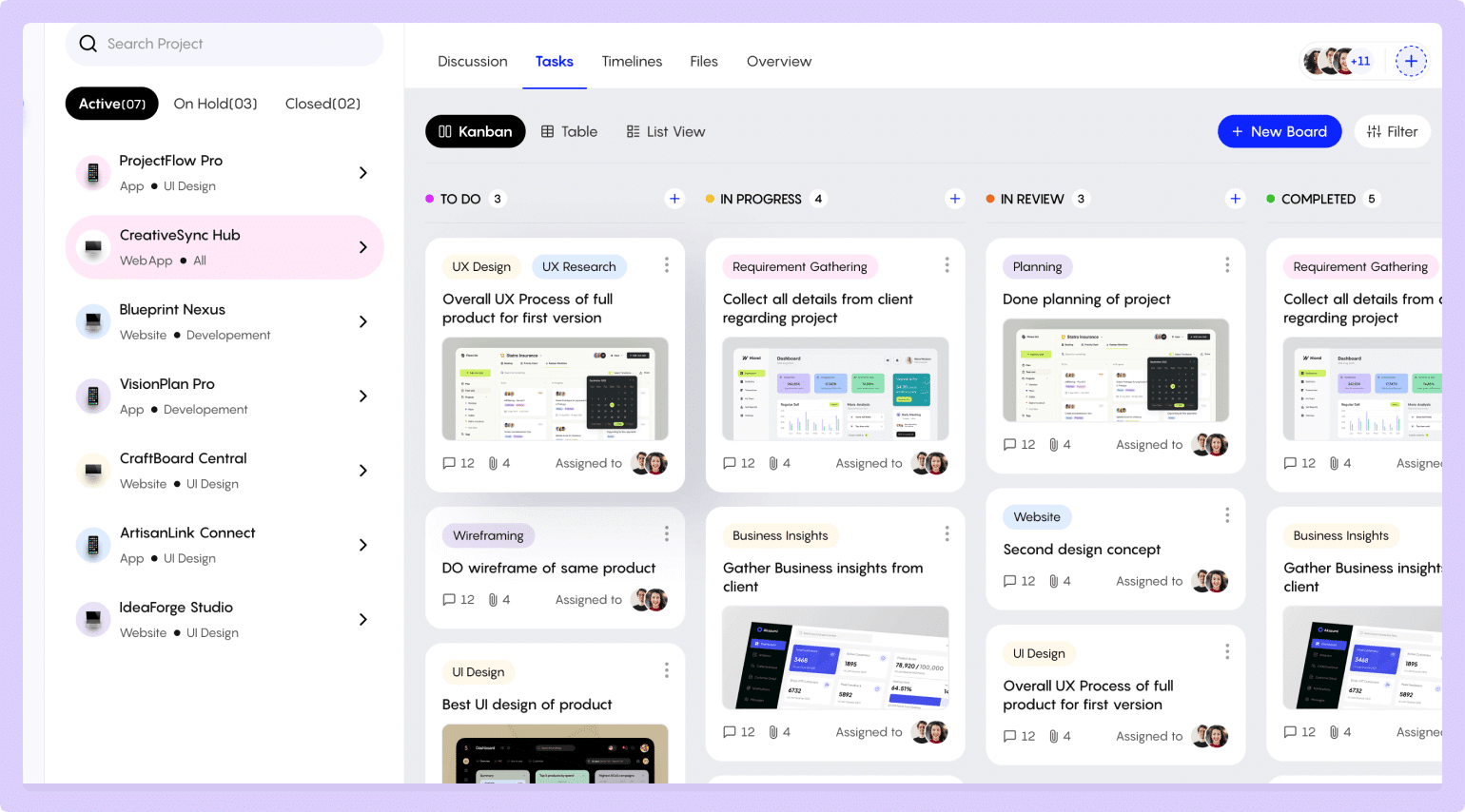1465x812 pixels.
Task: Open the Timelines tab
Action: (632, 62)
